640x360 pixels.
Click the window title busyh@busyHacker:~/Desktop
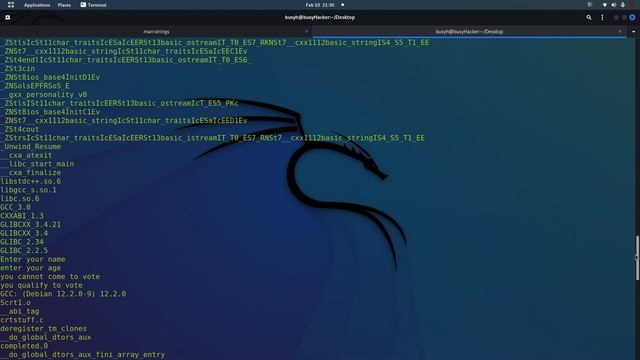tap(320, 18)
